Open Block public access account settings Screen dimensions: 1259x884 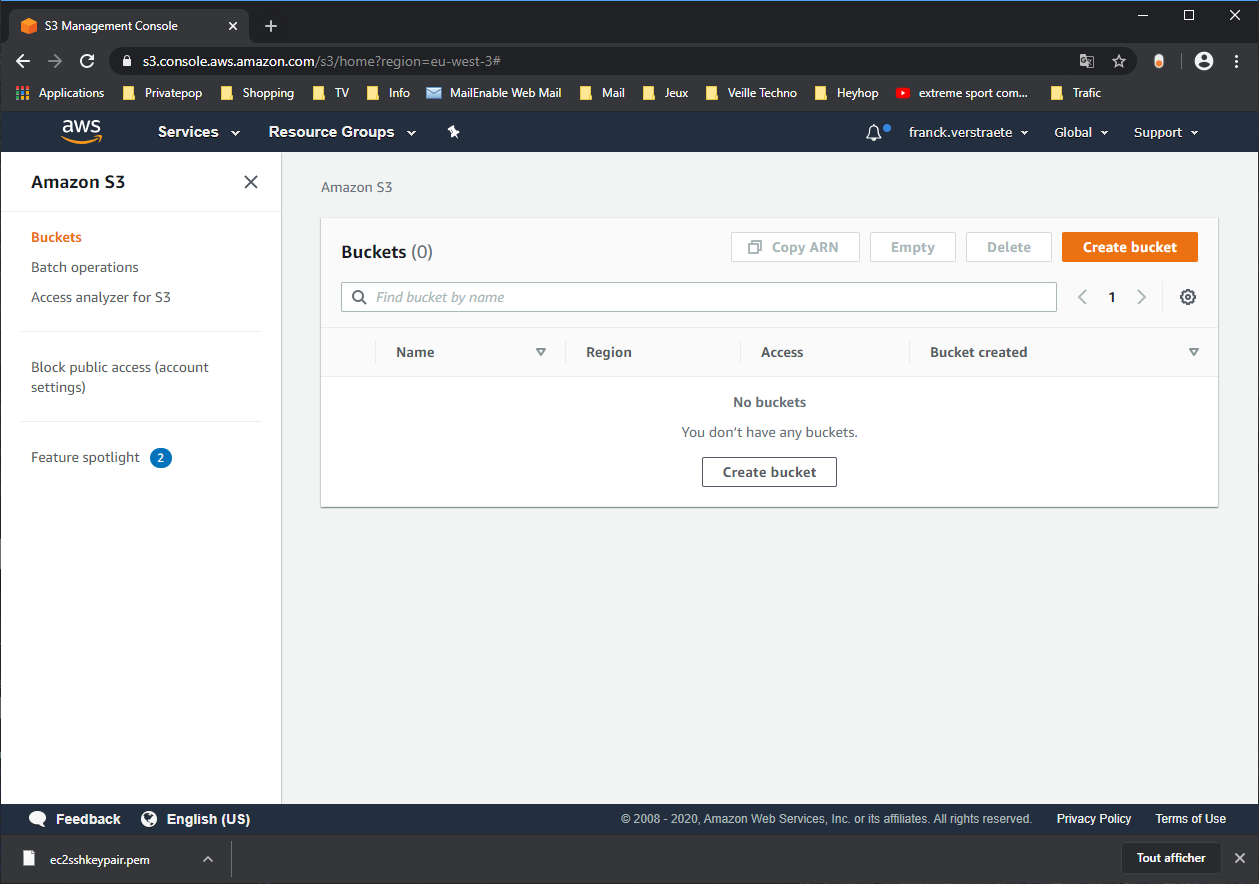pyautogui.click(x=120, y=377)
